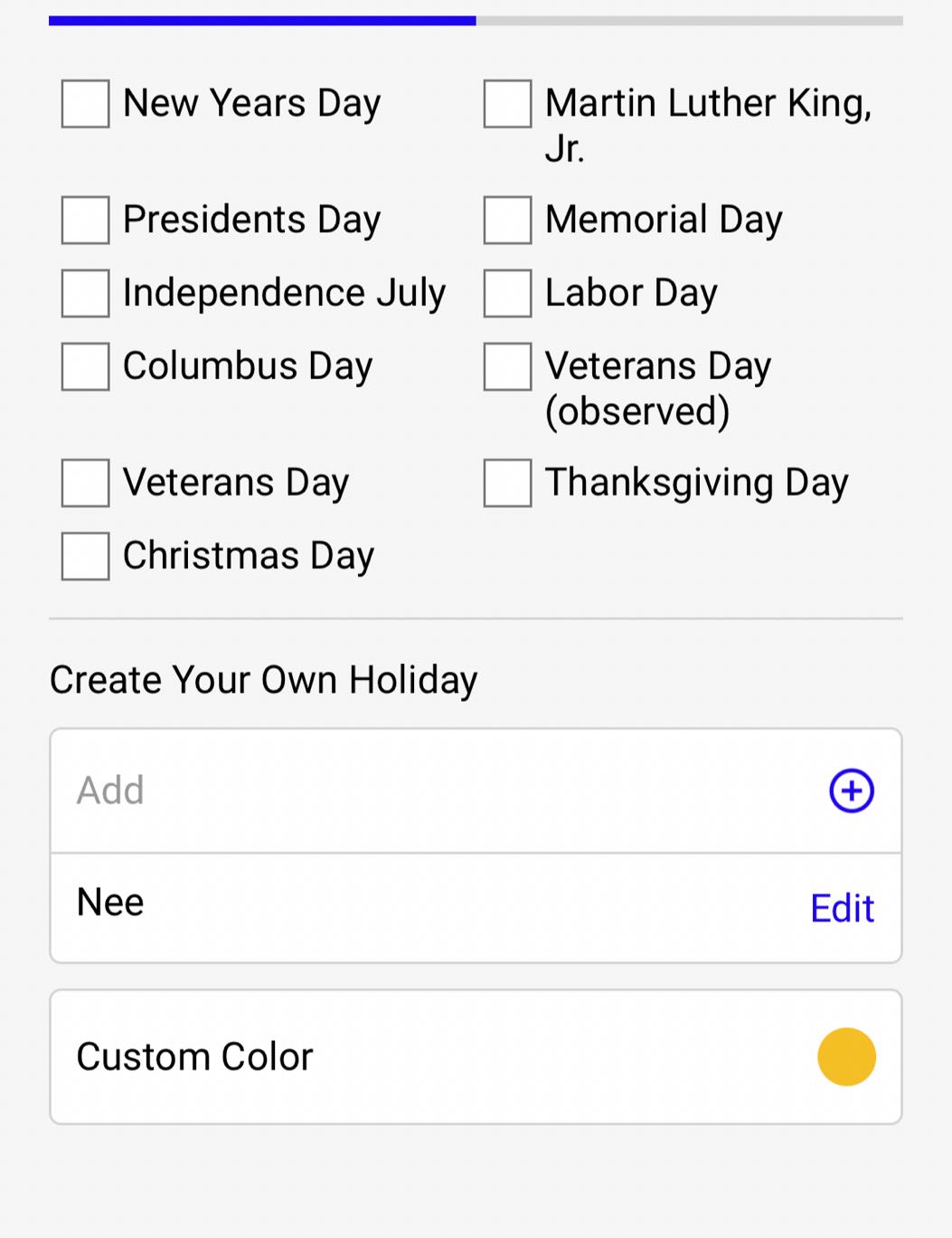Click the Custom Color row label

[x=194, y=1056]
